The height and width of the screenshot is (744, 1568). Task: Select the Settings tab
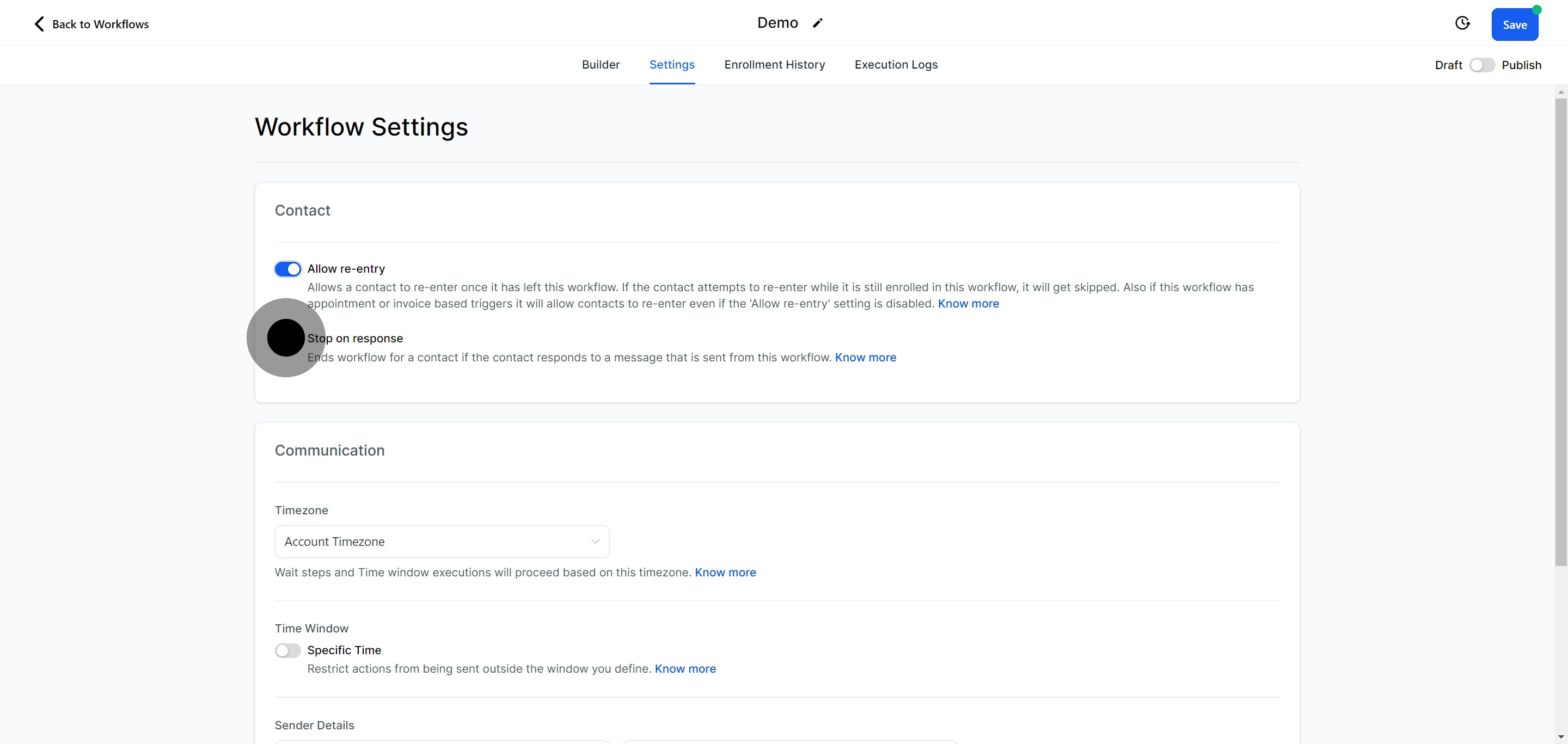coord(671,64)
